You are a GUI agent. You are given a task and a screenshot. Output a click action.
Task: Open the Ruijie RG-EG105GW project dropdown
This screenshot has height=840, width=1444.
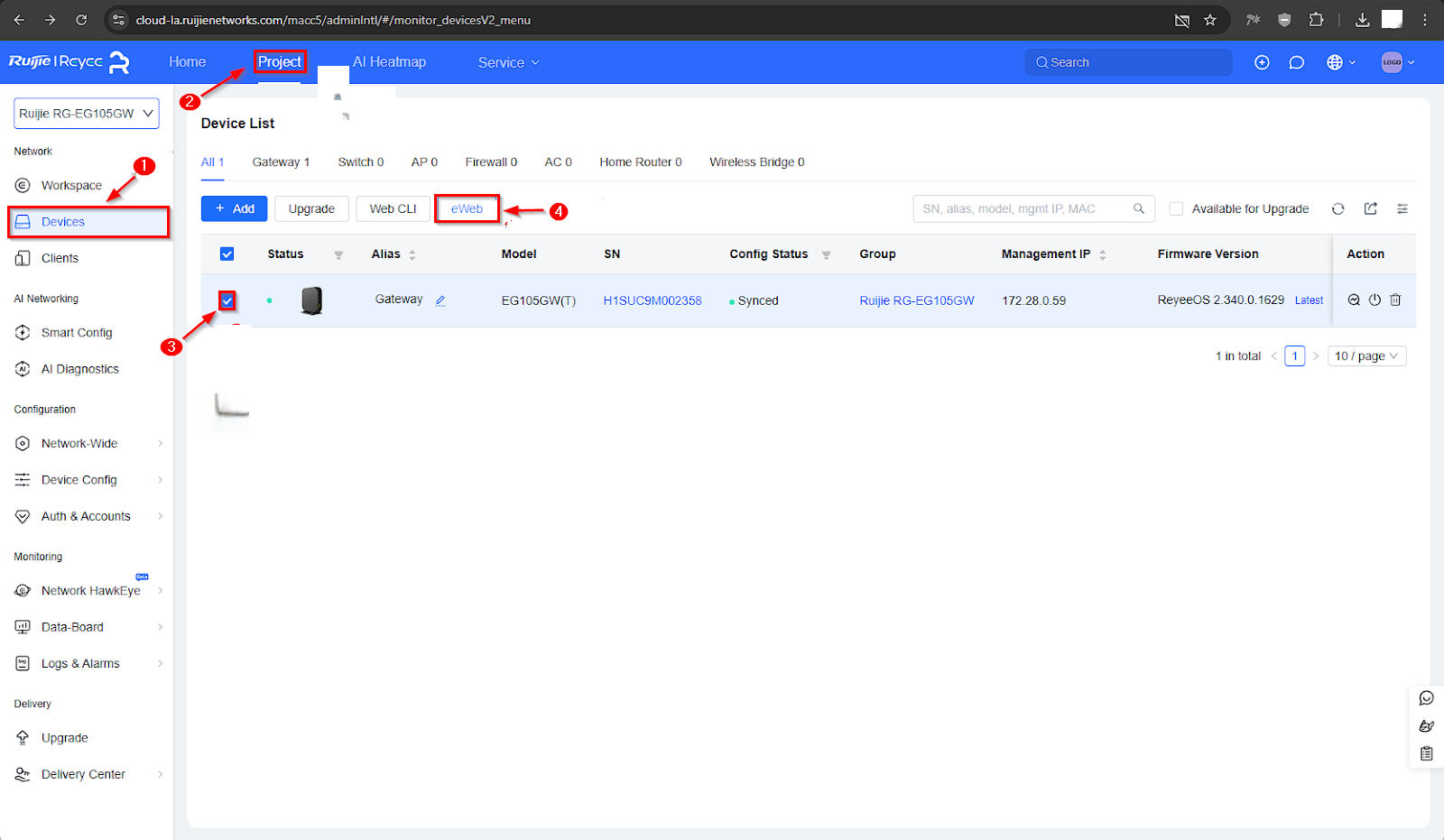[87, 114]
